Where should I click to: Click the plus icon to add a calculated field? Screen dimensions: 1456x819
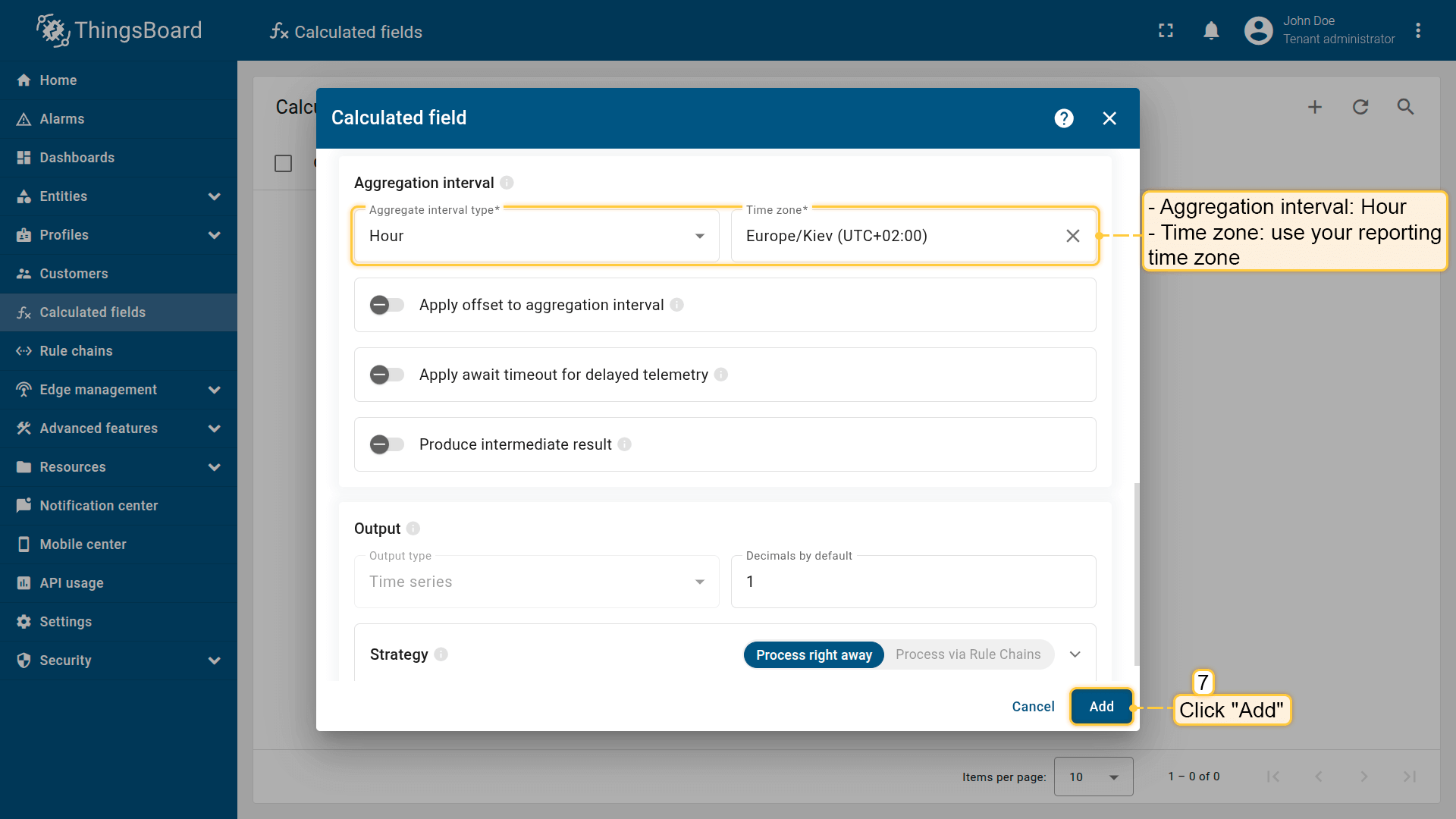1314,107
